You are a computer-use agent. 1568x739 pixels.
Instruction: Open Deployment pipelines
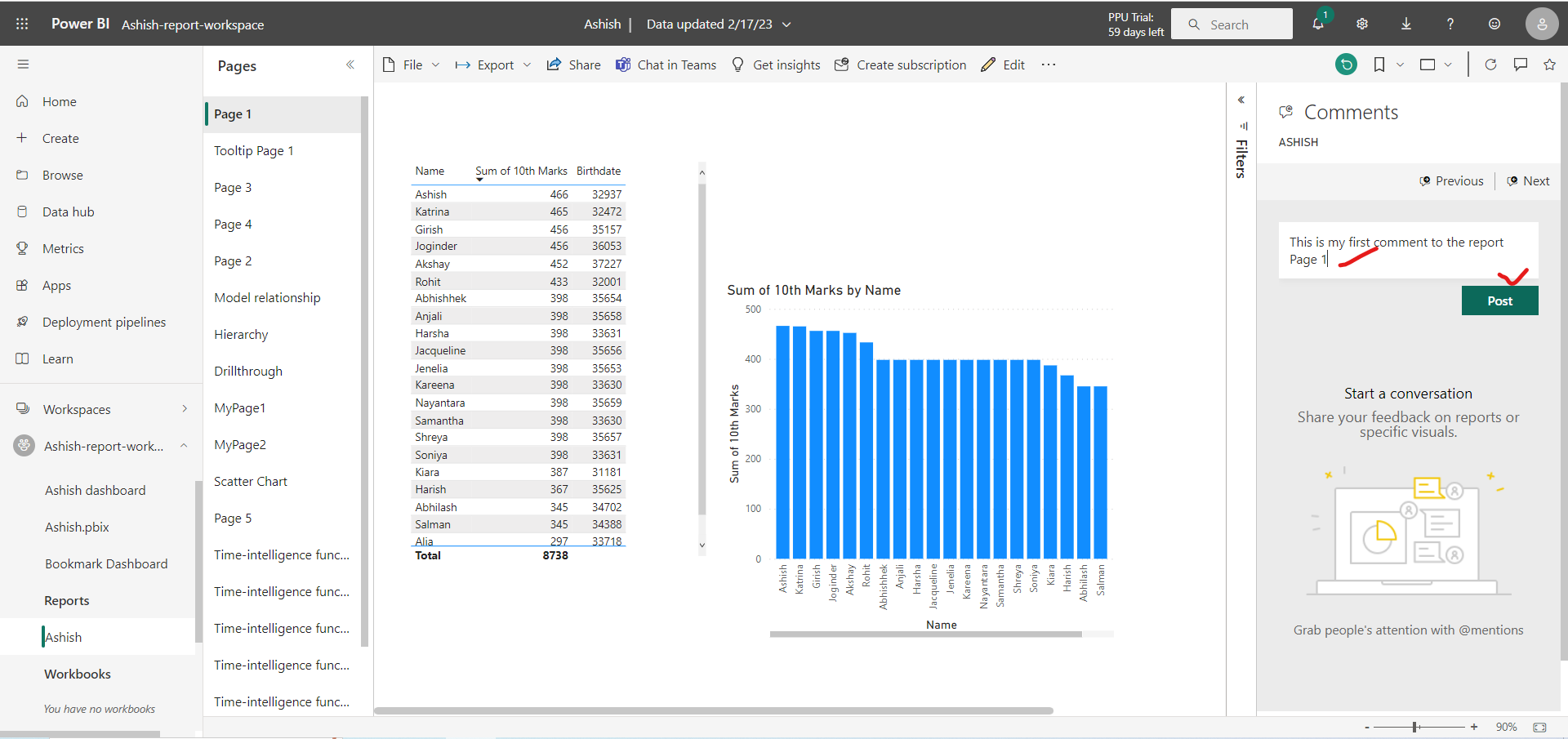point(104,321)
